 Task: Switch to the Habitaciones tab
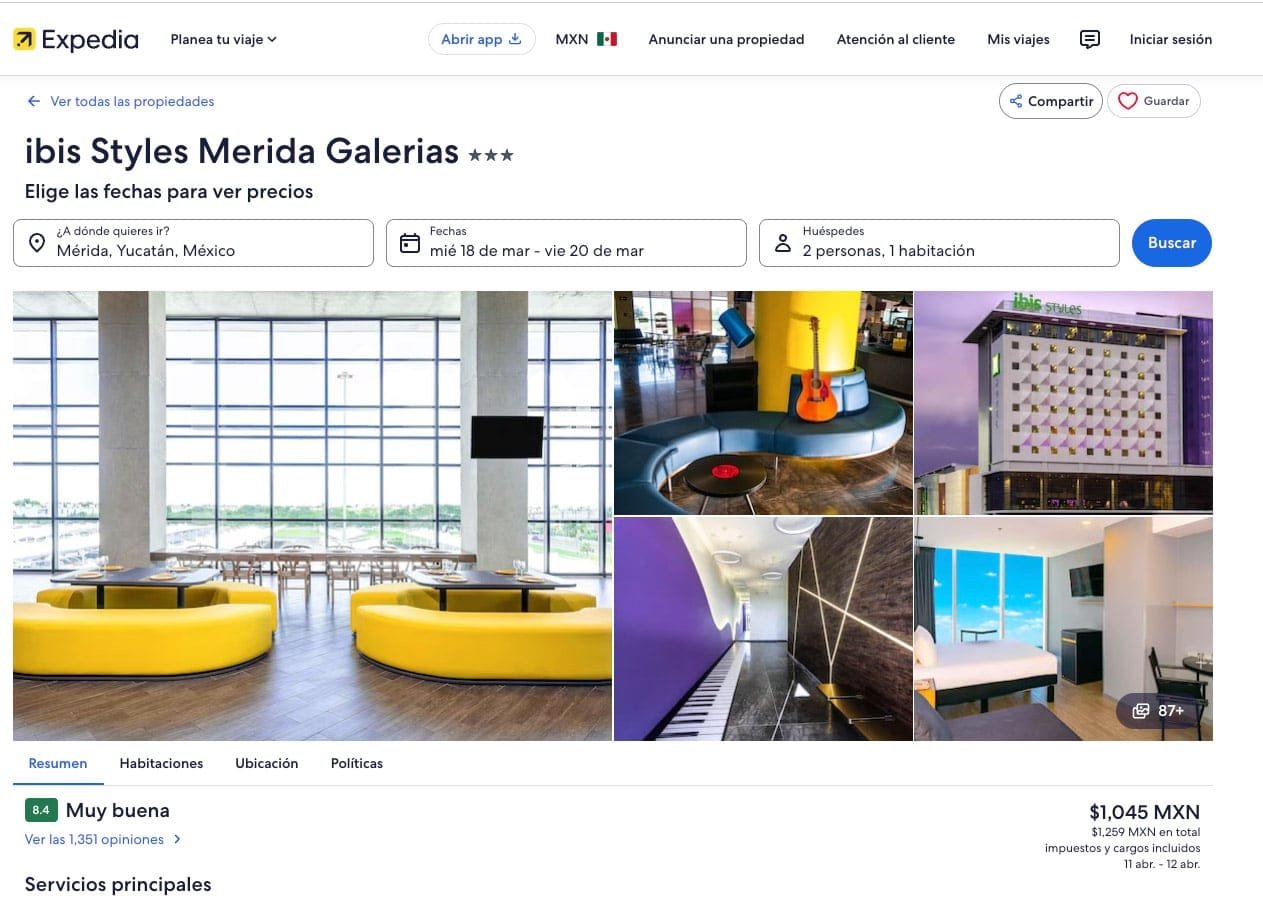click(161, 763)
